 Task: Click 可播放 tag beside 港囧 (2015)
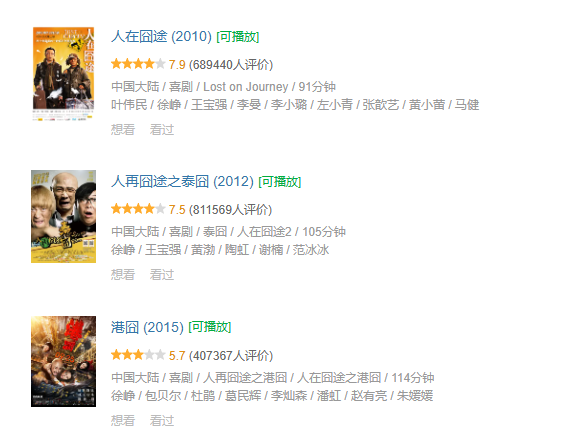pyautogui.click(x=210, y=327)
